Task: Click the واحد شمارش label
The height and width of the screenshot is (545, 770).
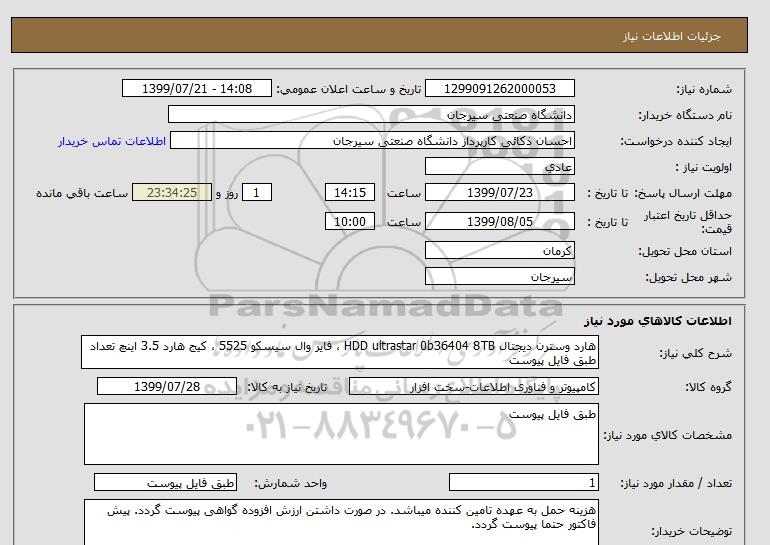Action: coord(290,484)
